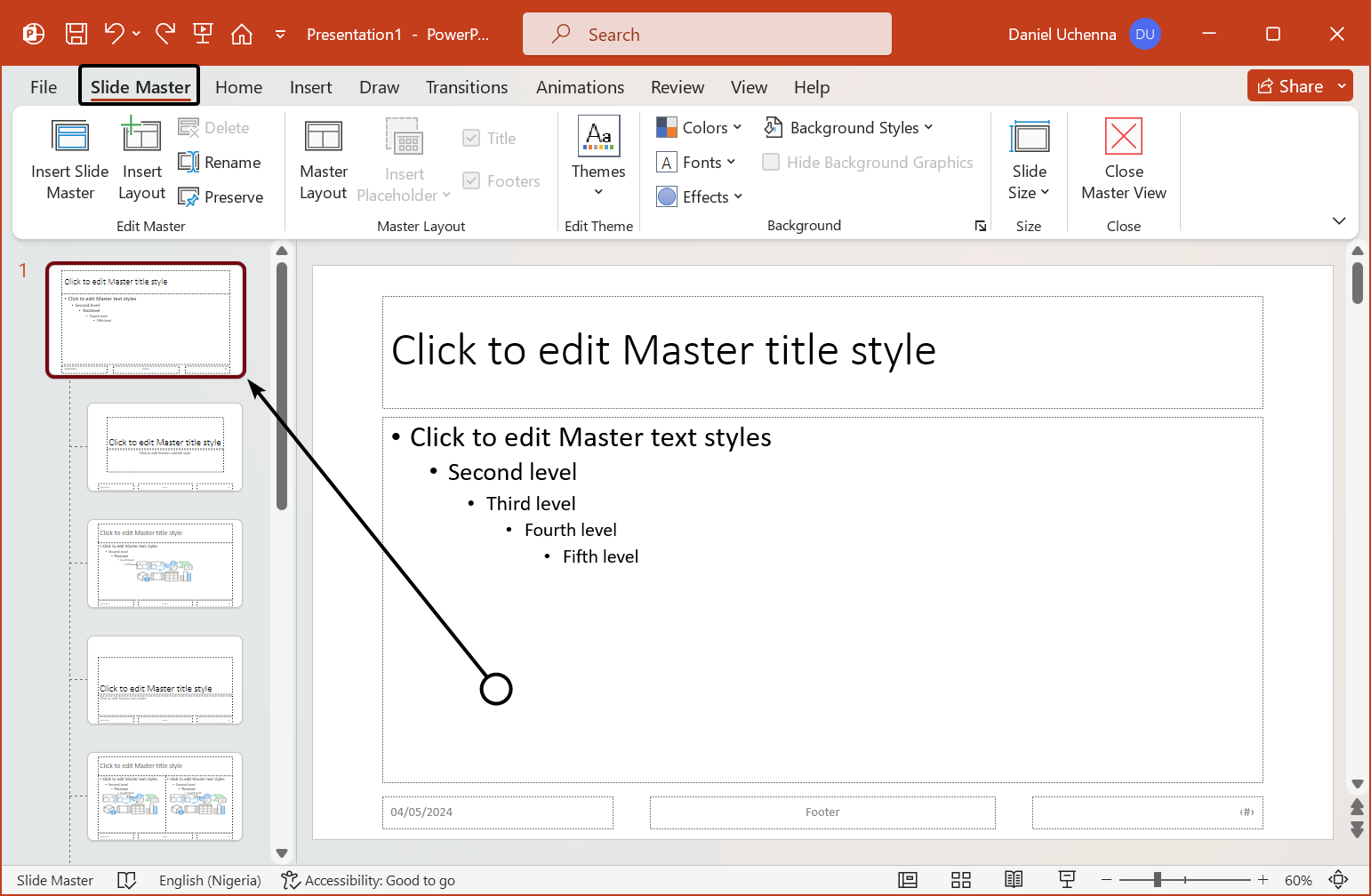The width and height of the screenshot is (1371, 896).
Task: Open Reading View from status bar
Action: [x=1014, y=880]
